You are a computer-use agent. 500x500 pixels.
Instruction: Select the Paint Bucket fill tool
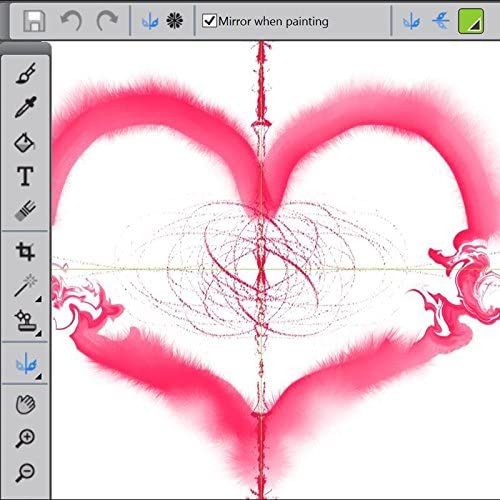point(24,142)
